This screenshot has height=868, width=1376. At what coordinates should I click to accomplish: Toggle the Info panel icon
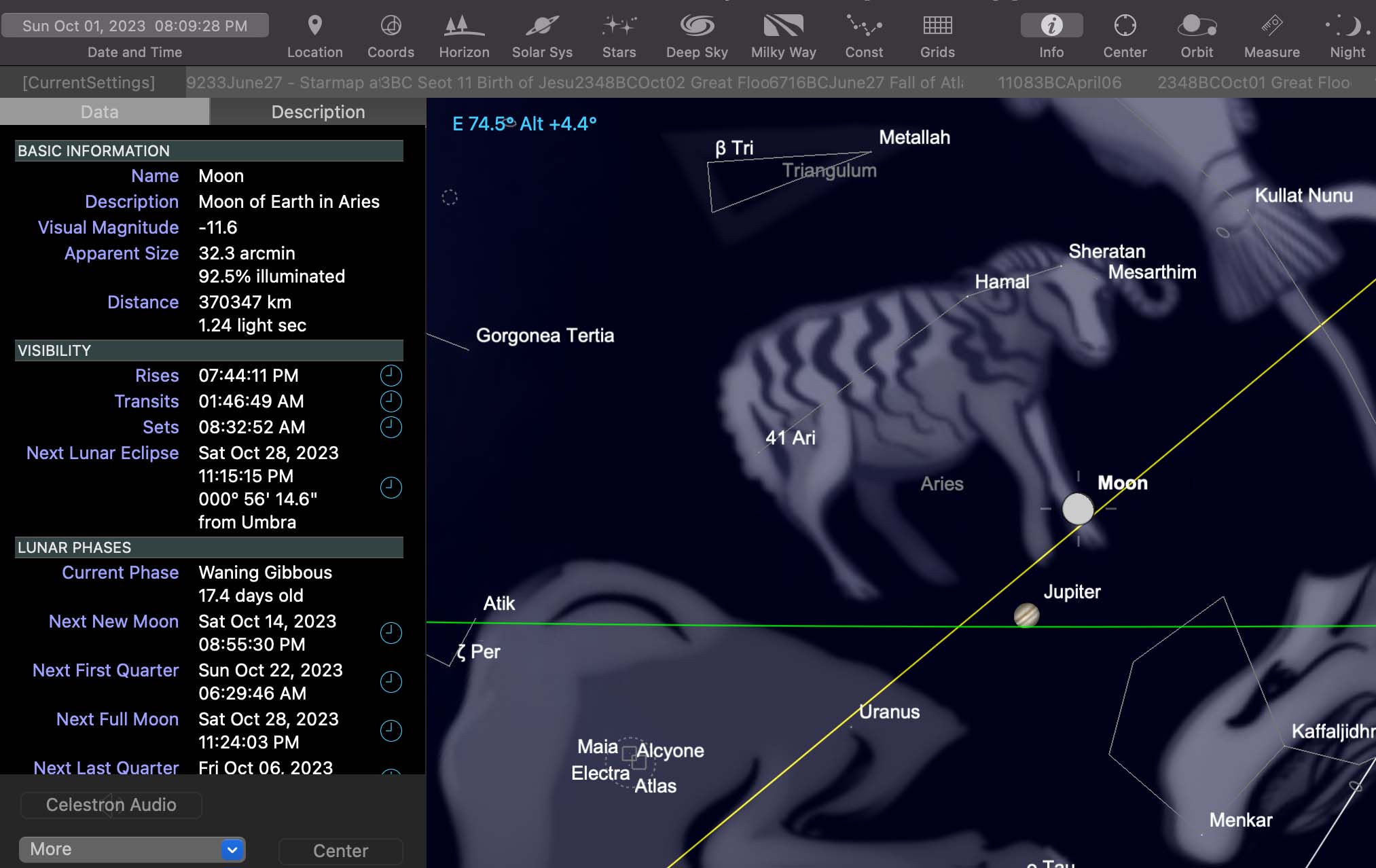[1051, 26]
